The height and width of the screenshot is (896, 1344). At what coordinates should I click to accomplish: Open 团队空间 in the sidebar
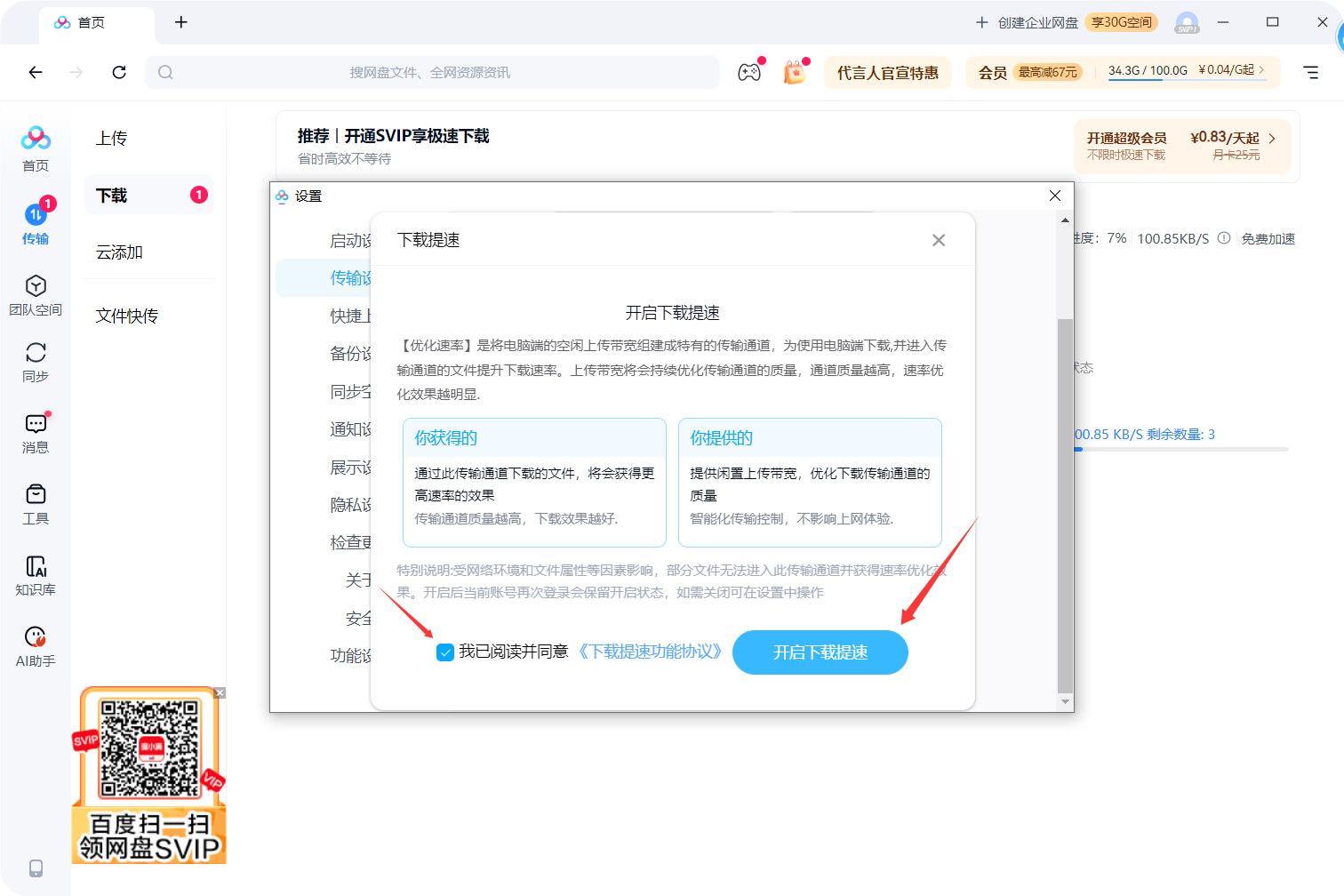click(x=36, y=295)
